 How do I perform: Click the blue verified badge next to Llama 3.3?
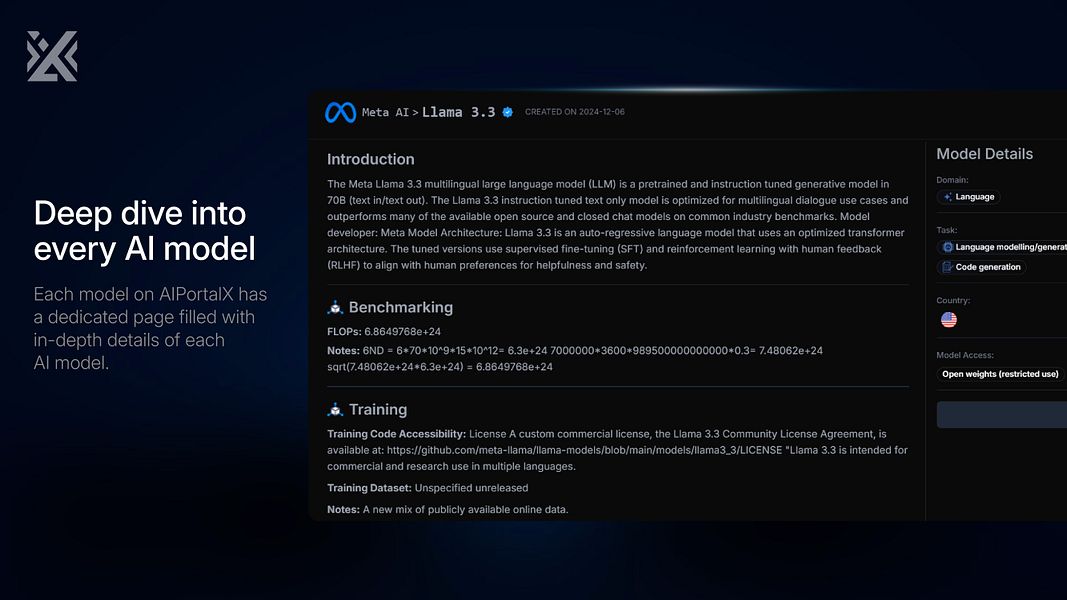508,112
